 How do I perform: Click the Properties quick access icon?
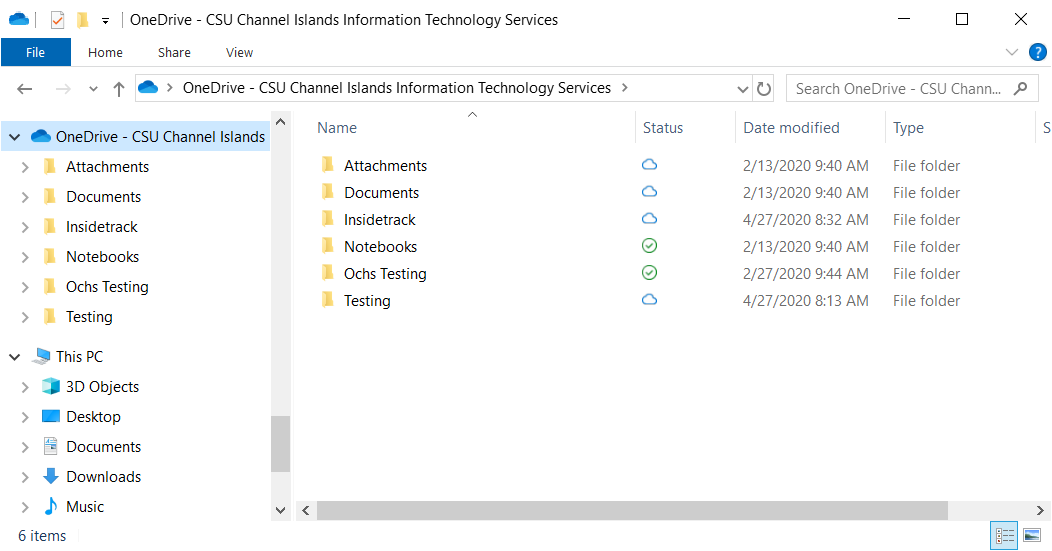click(x=58, y=20)
